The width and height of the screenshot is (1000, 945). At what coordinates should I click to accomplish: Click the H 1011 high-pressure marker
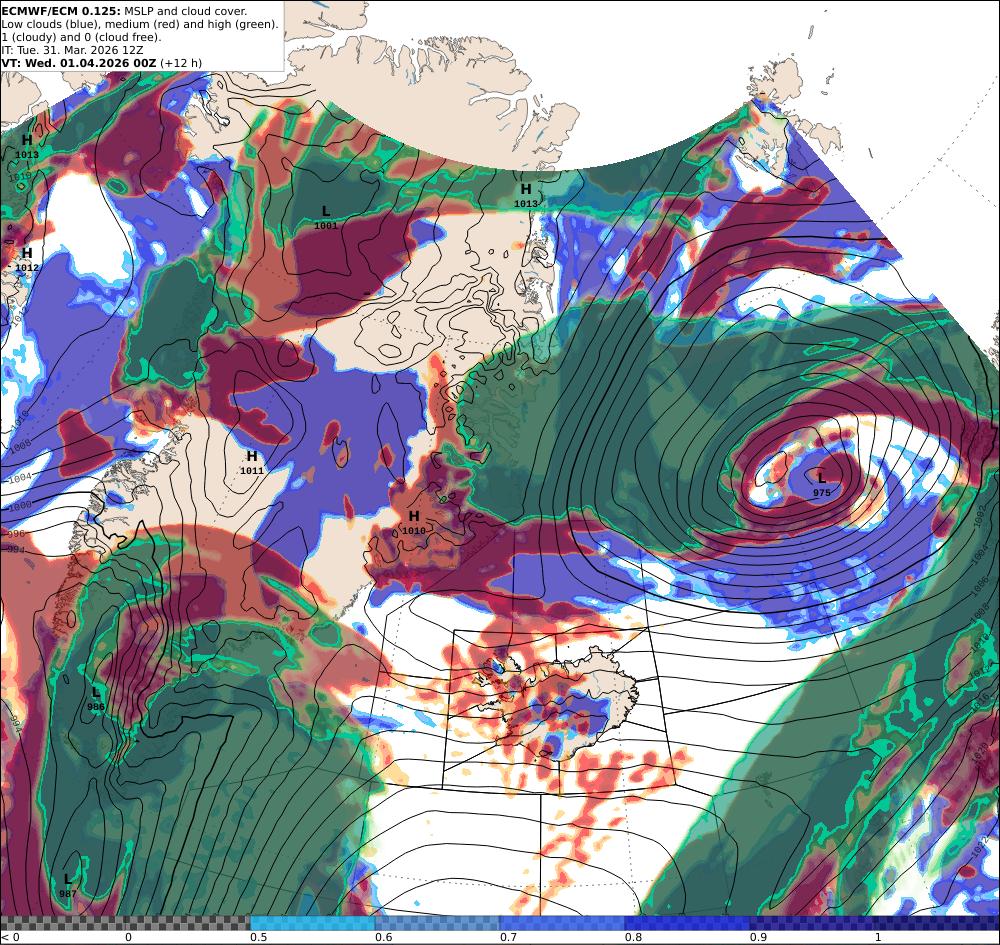[252, 462]
